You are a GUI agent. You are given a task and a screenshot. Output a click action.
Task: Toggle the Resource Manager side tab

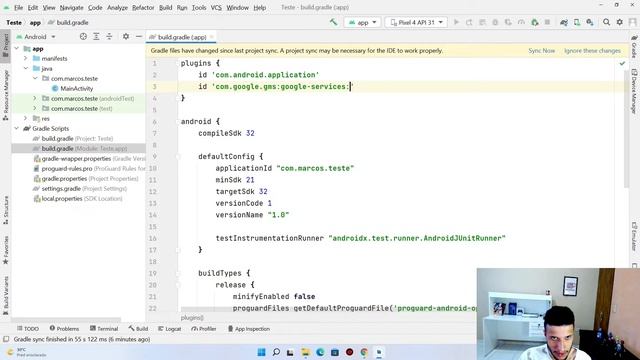tap(6, 95)
